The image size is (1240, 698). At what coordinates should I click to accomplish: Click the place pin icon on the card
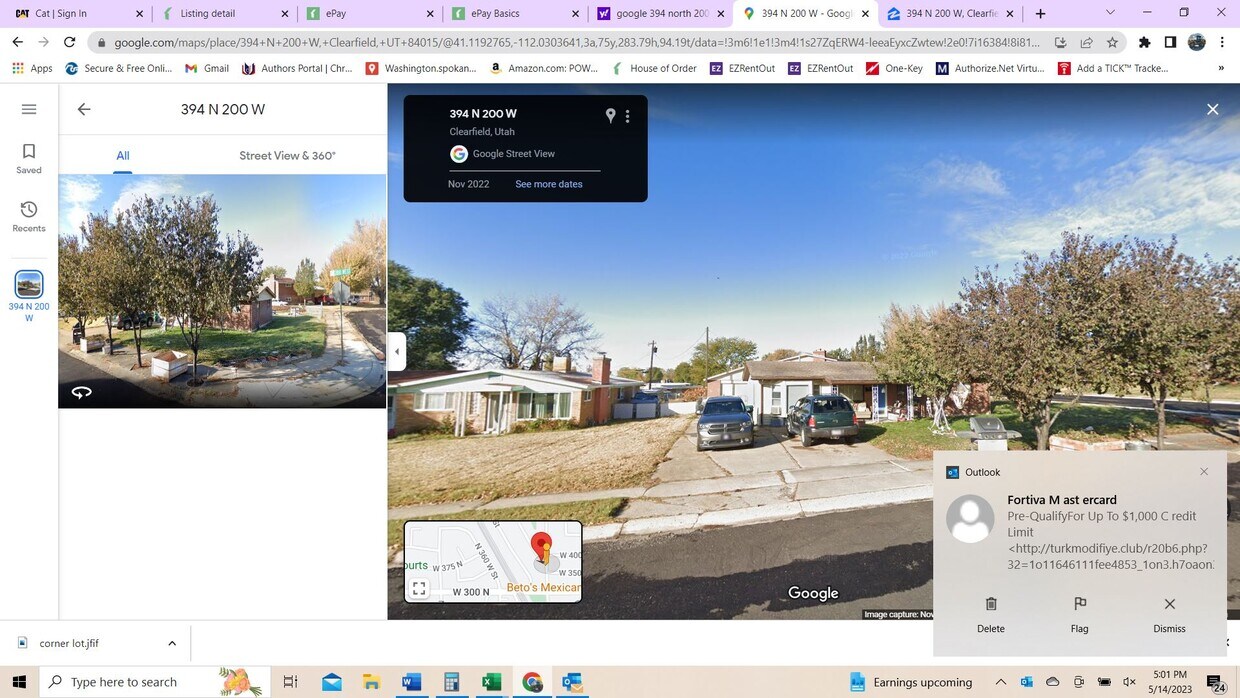pyautogui.click(x=611, y=115)
